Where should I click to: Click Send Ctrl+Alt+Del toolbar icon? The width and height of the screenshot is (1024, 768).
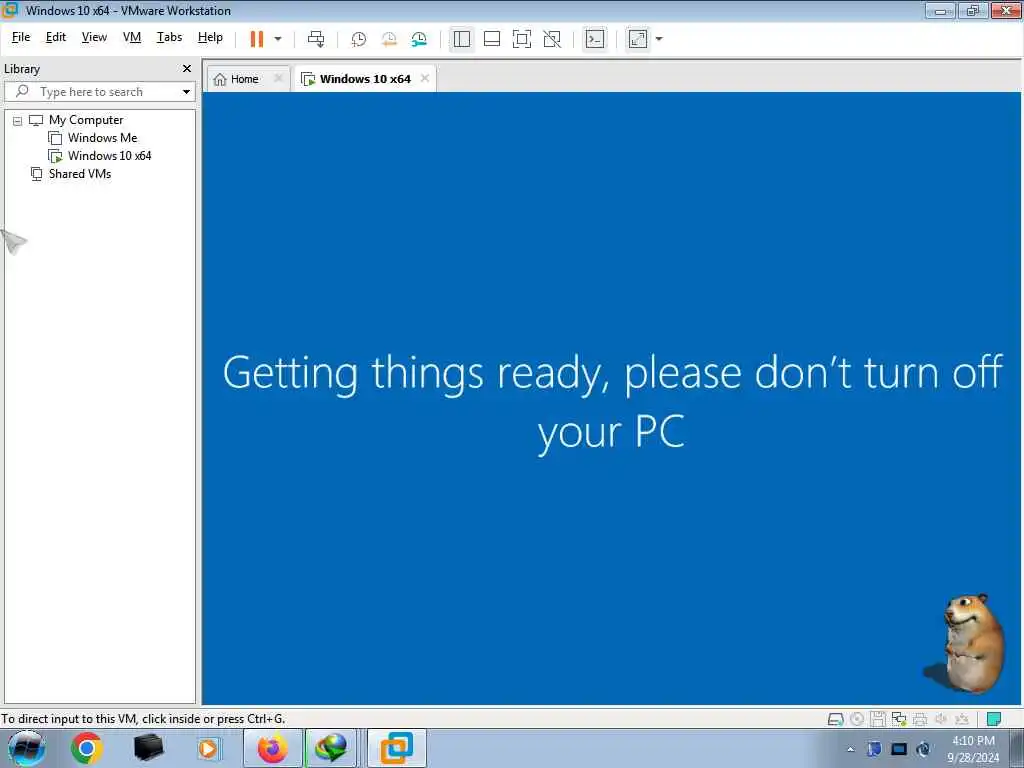click(x=316, y=39)
